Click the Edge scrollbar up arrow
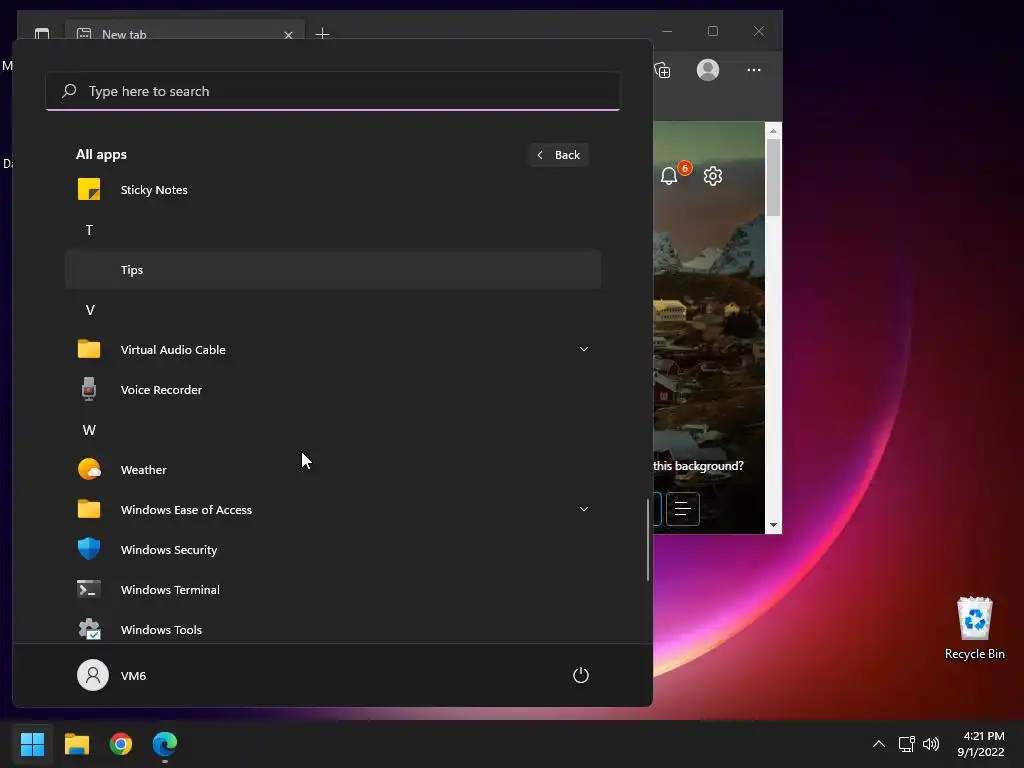The height and width of the screenshot is (768, 1024). tap(773, 131)
